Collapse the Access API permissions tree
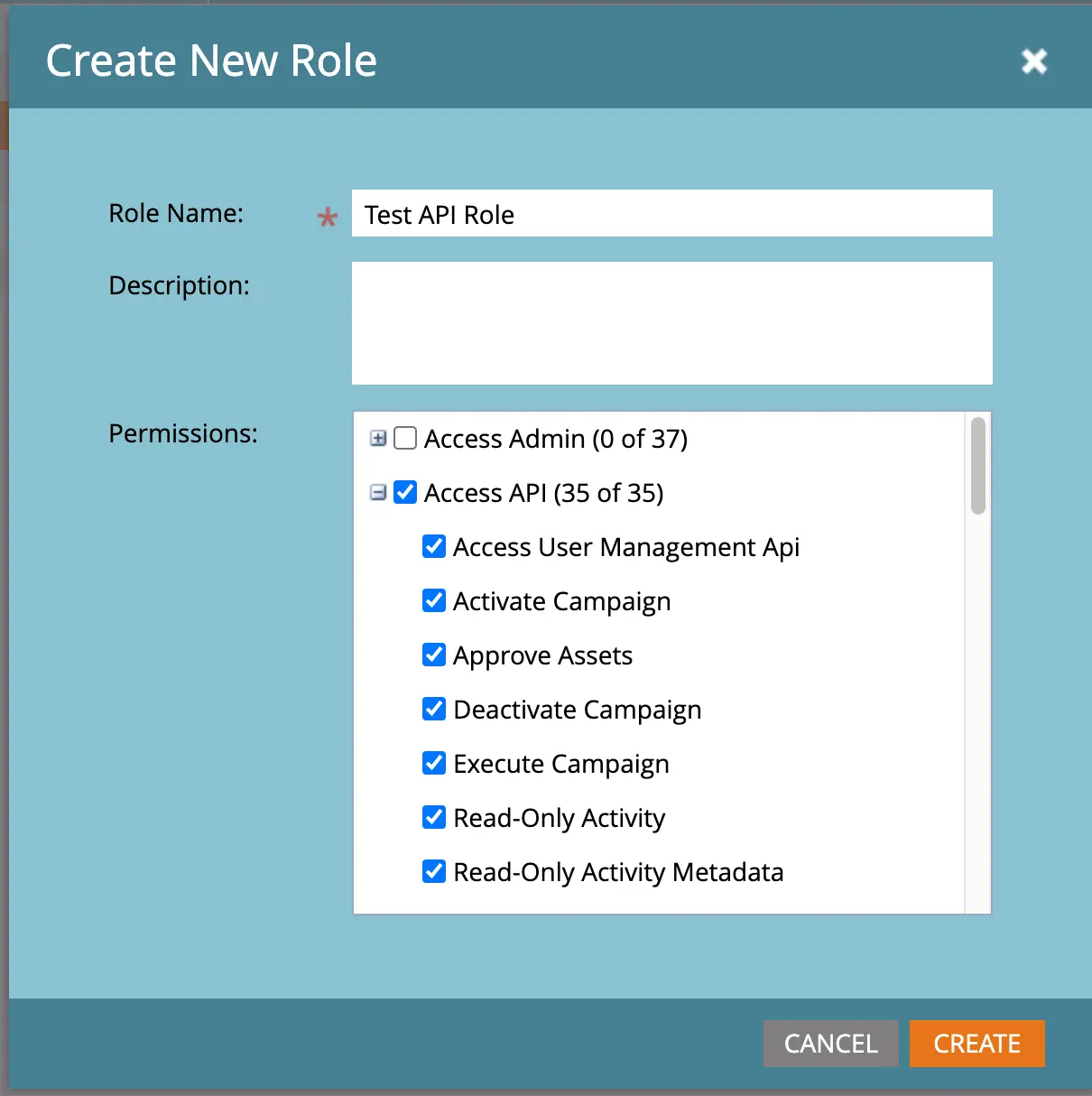This screenshot has width=1092, height=1096. pyautogui.click(x=378, y=493)
